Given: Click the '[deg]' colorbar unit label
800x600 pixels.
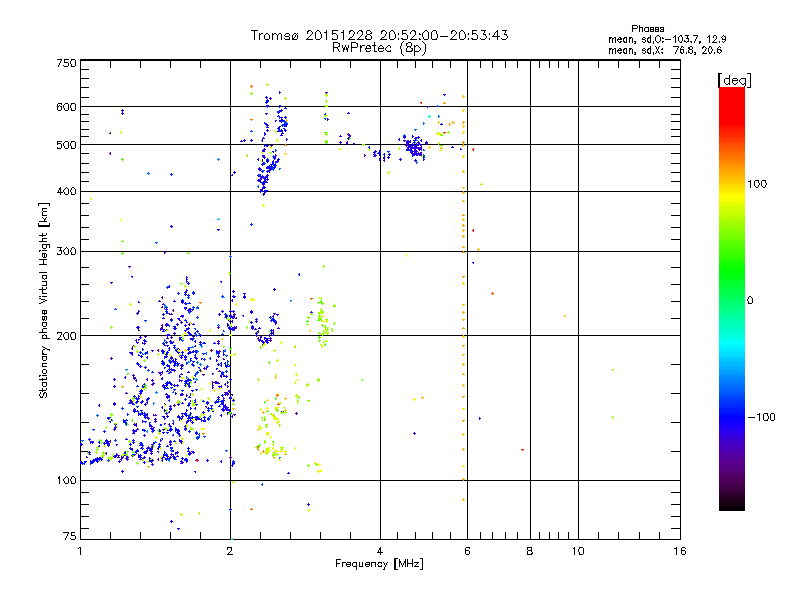Looking at the screenshot, I should point(734,81).
